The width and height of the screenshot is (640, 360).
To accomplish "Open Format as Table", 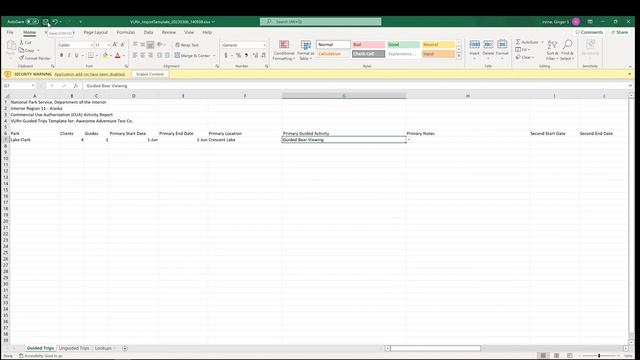I will pos(305,50).
